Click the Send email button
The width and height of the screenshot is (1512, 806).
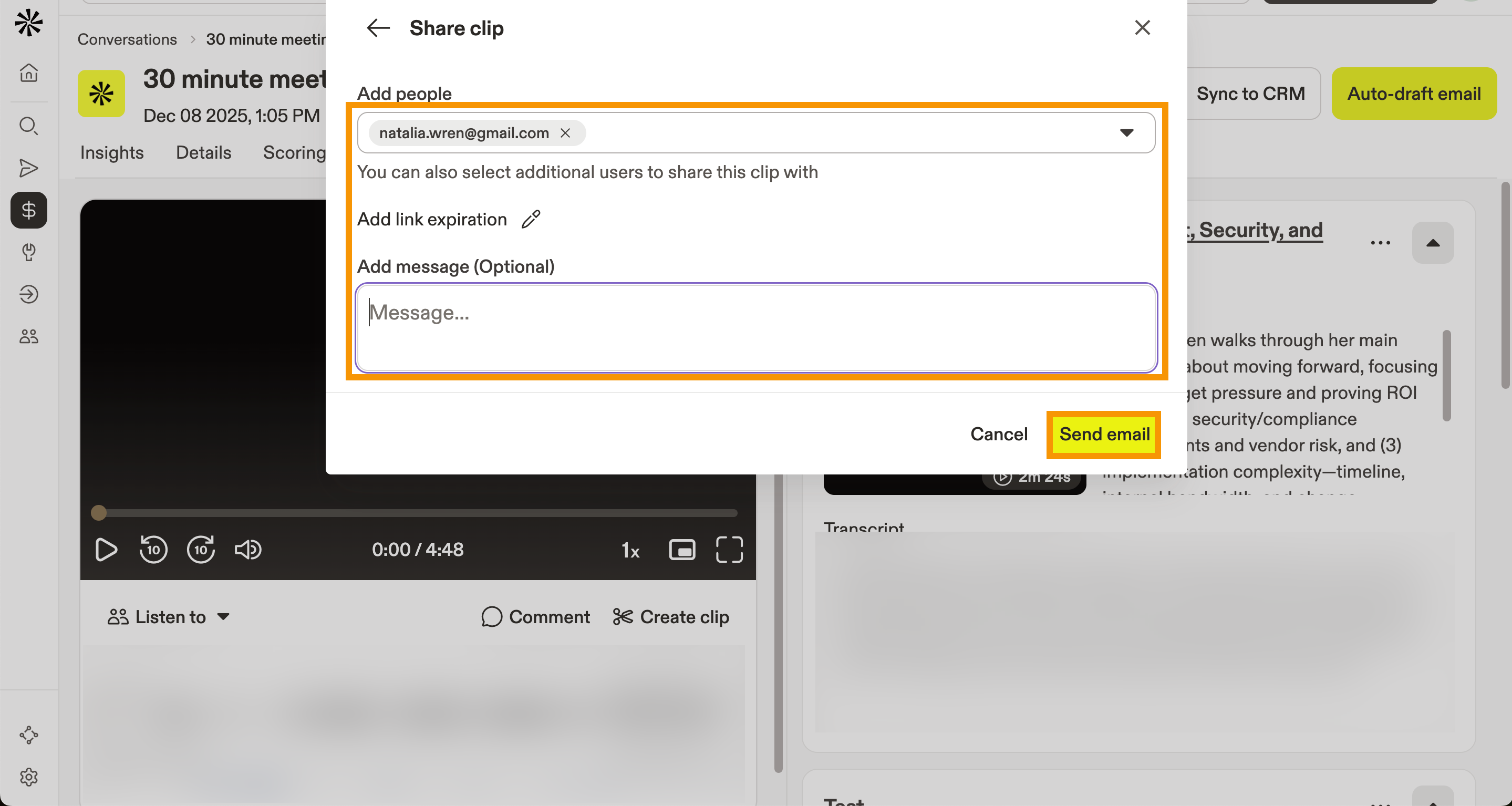[1103, 435]
